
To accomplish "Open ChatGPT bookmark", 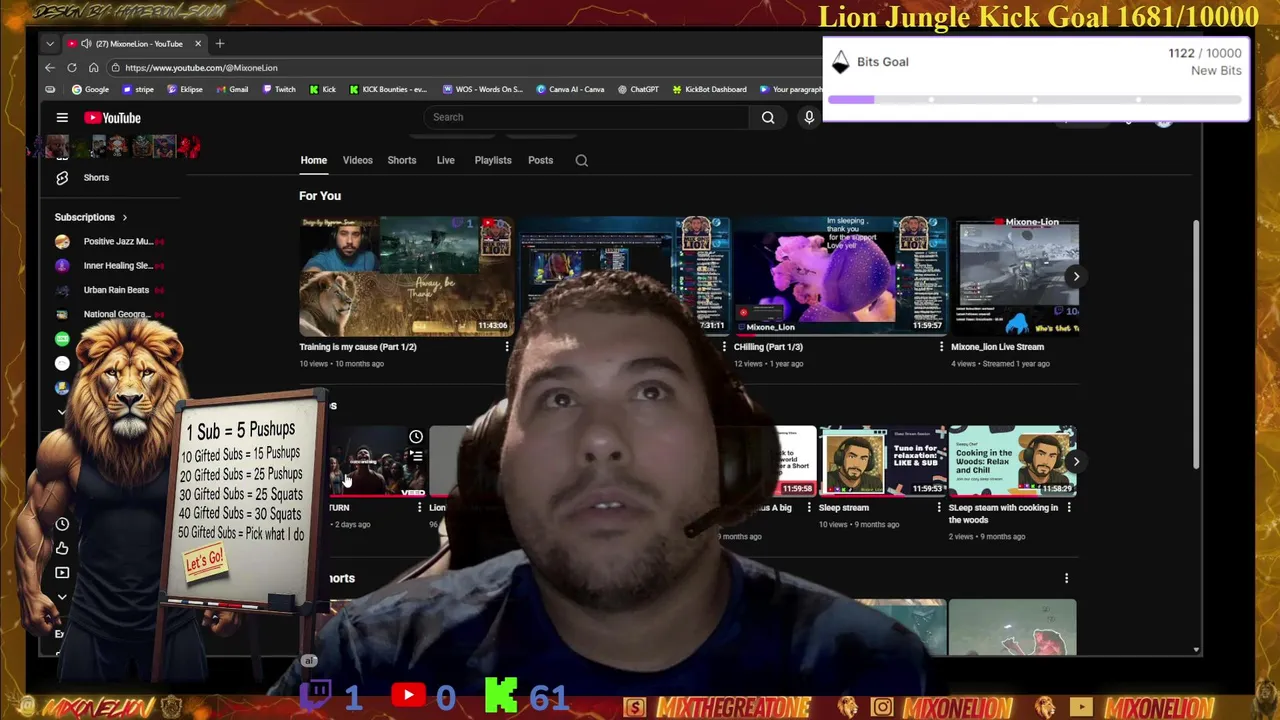I will (638, 89).
